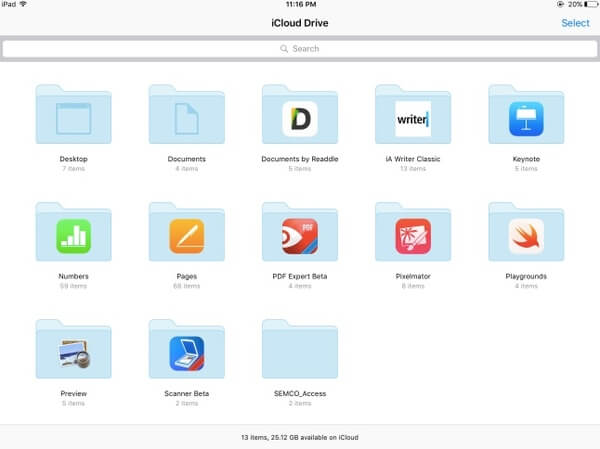Open the Pixelmator folder icon
This screenshot has height=449, width=600.
pos(413,232)
